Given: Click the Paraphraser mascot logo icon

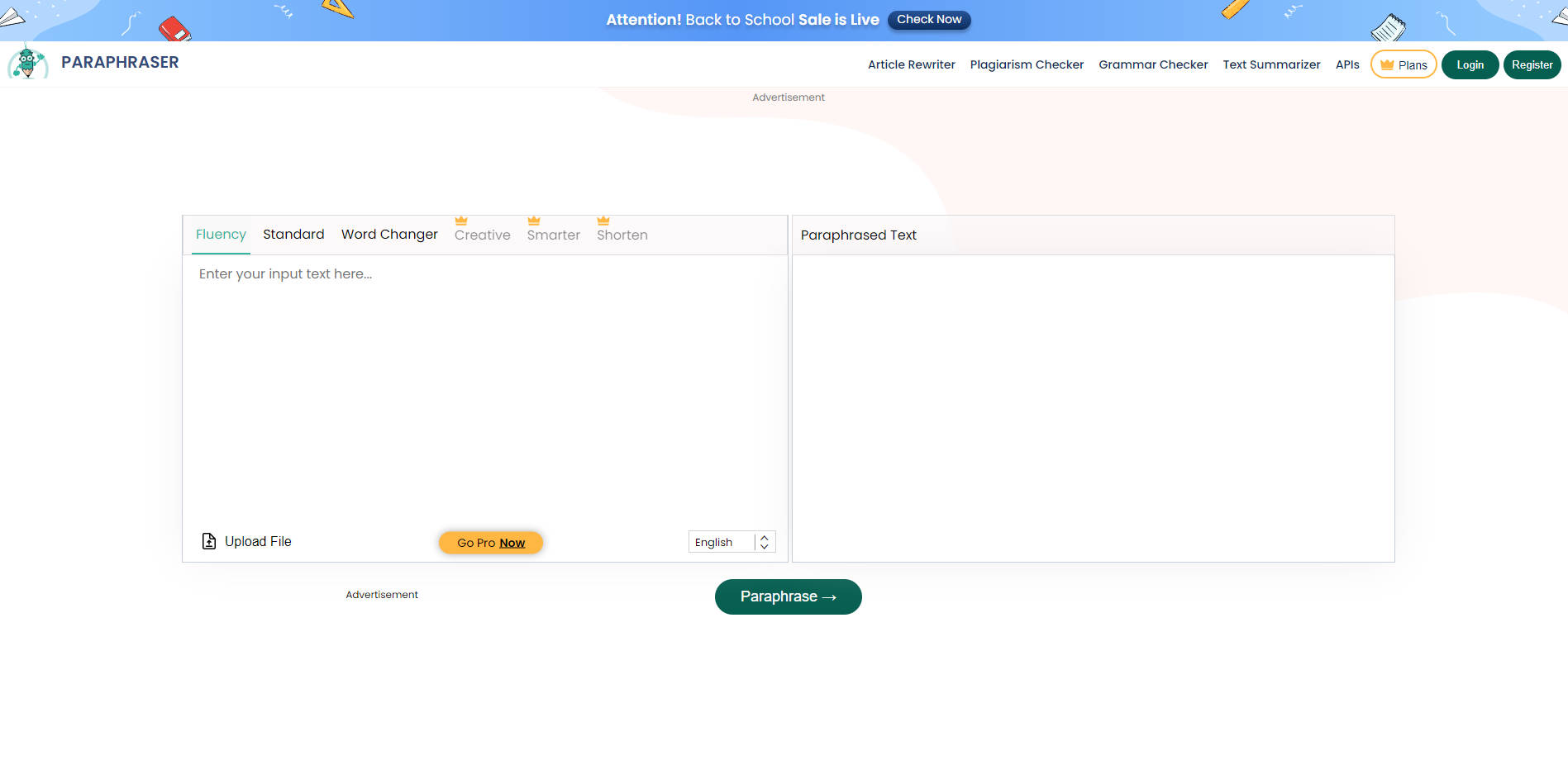Looking at the screenshot, I should point(28,63).
